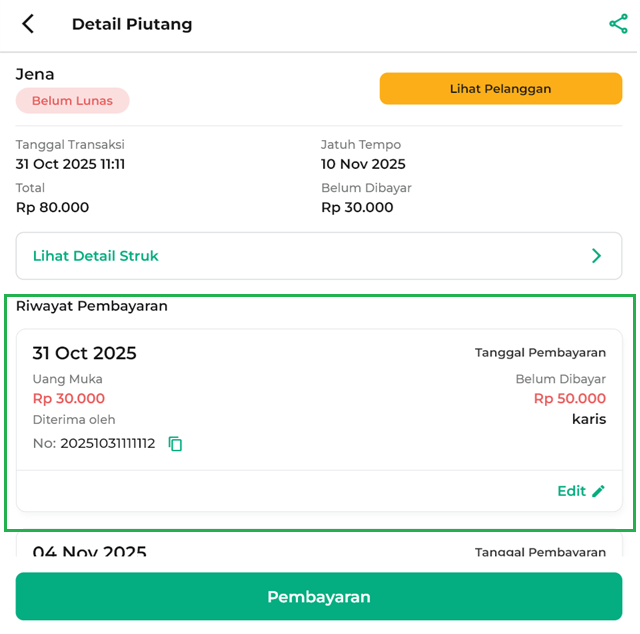Open the 04 Nov 2025 payment entry
Viewport: 640px width, 634px height.
(x=89, y=552)
